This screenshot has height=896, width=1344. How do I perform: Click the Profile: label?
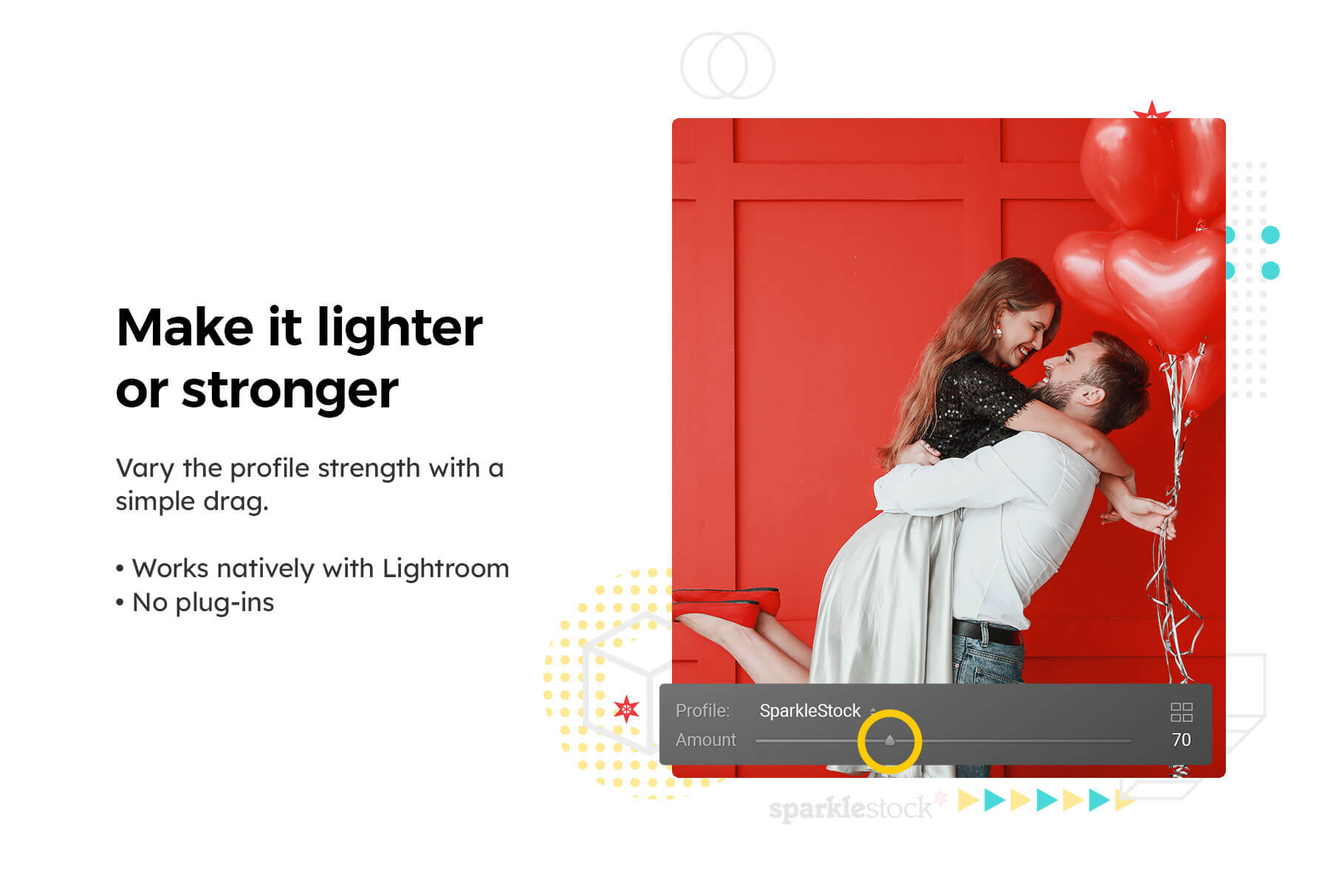point(702,711)
